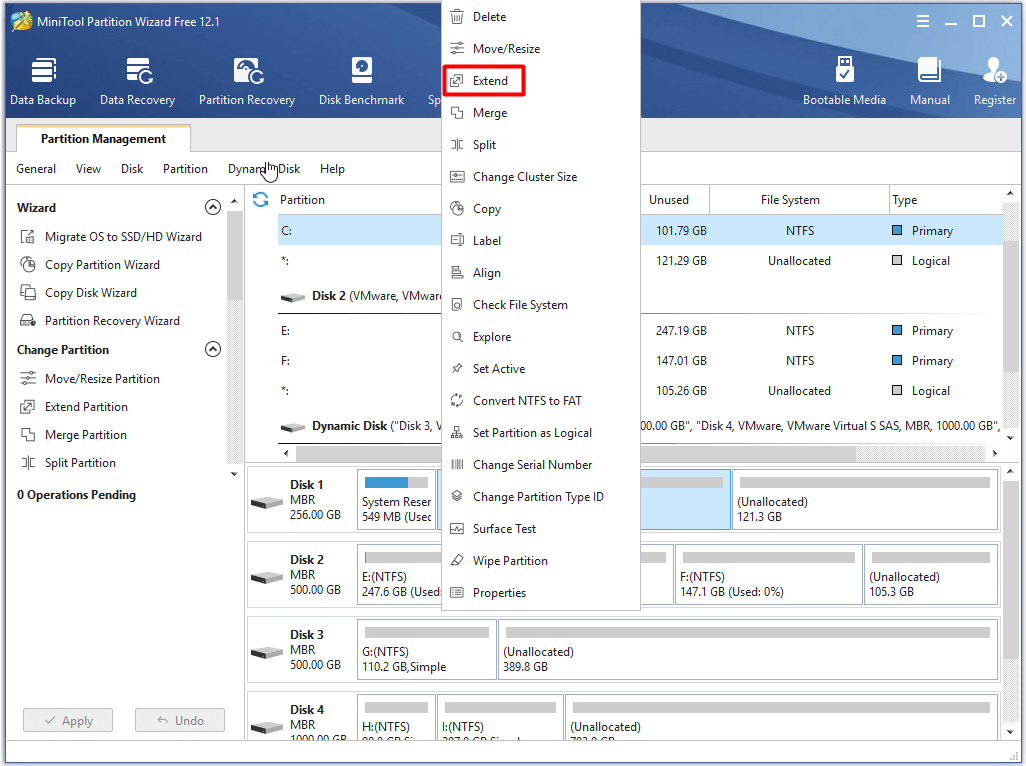The width and height of the screenshot is (1026, 766).
Task: Select Merge from the context menu
Action: [x=540, y=113]
